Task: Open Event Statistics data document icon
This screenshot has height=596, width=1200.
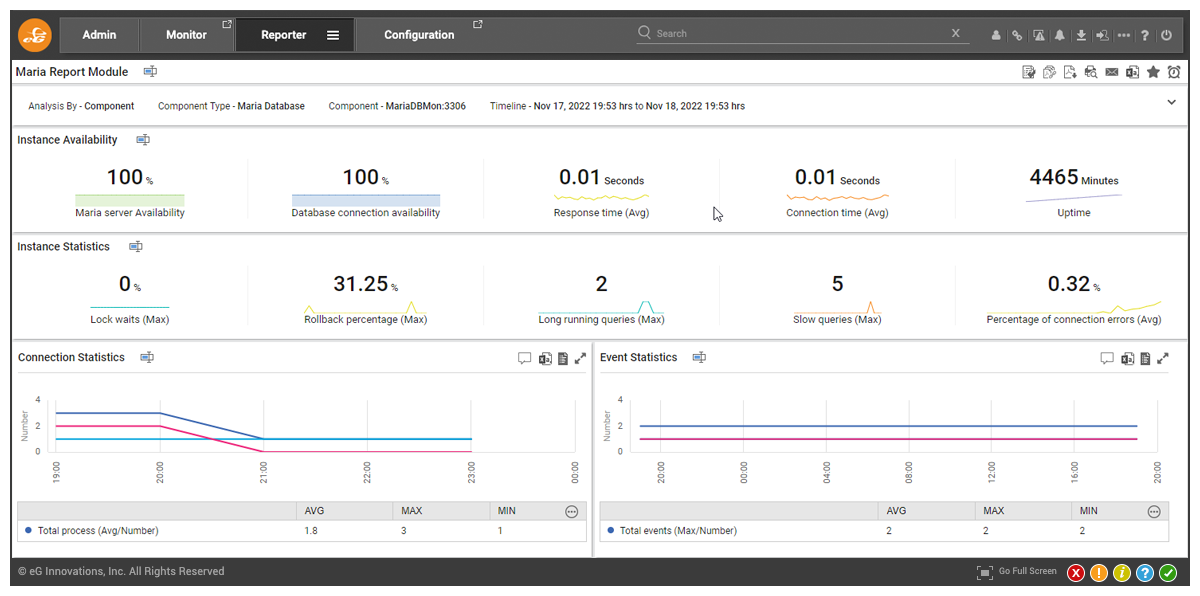Action: [1145, 359]
